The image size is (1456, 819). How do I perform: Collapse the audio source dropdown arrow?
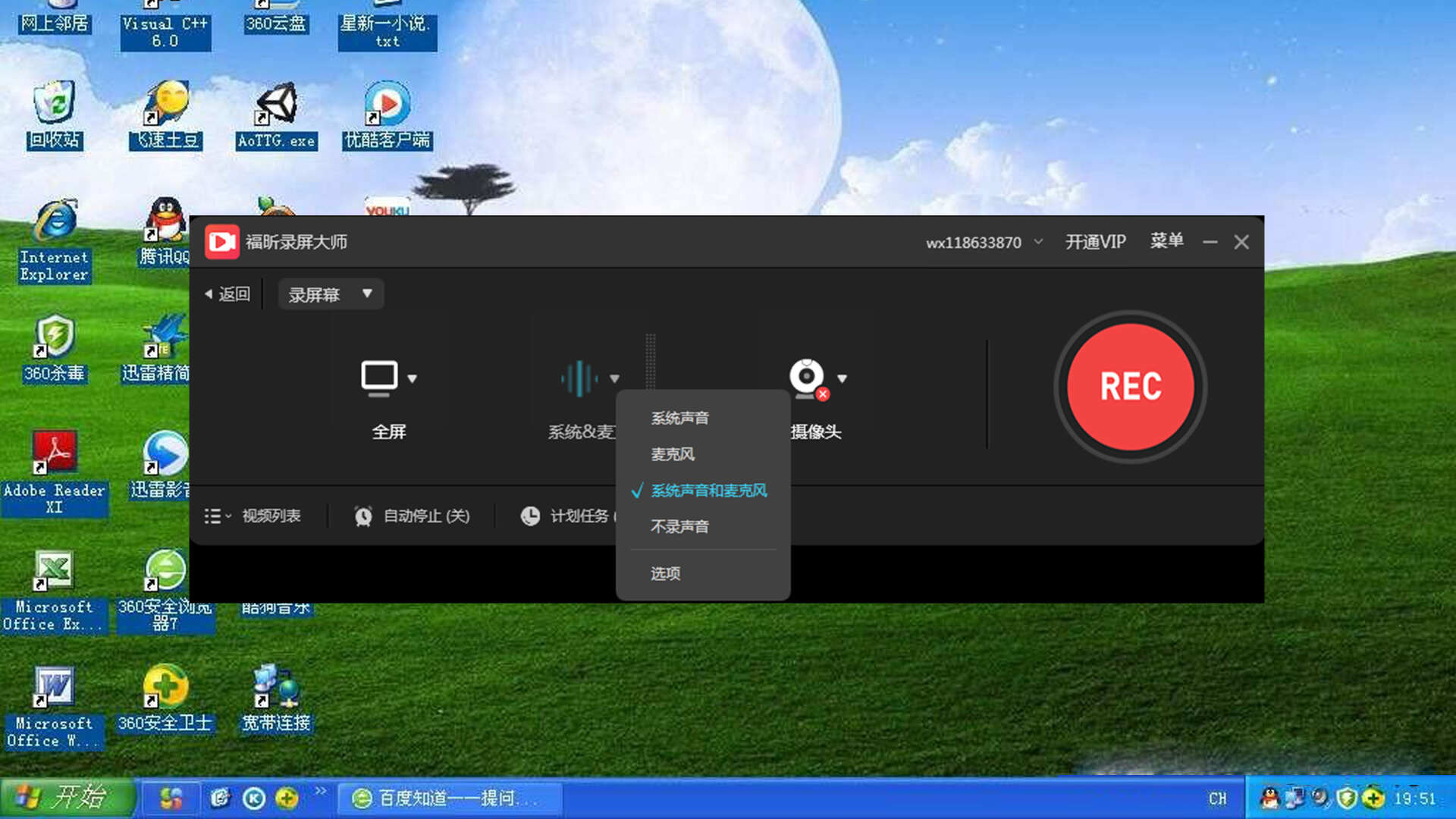614,378
